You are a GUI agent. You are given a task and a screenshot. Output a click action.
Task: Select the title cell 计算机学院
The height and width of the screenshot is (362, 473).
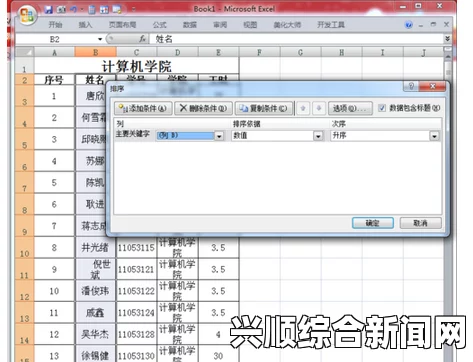[136, 66]
